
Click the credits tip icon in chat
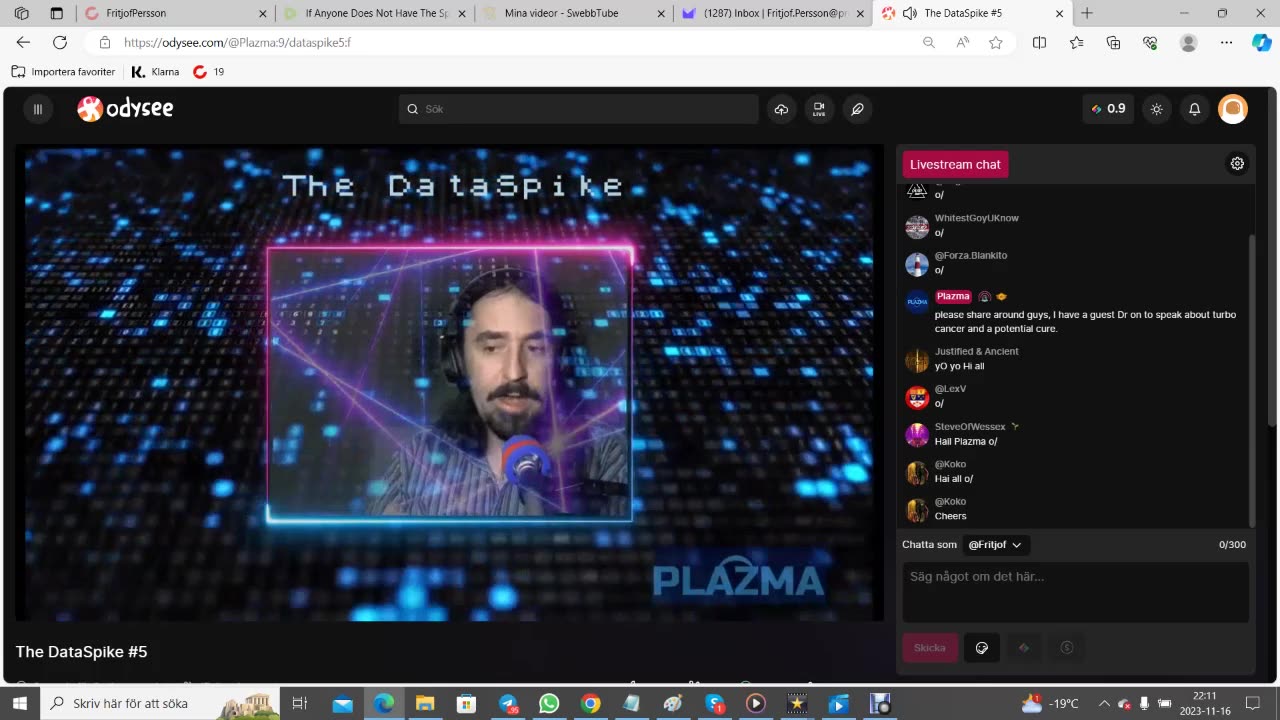click(x=1024, y=648)
